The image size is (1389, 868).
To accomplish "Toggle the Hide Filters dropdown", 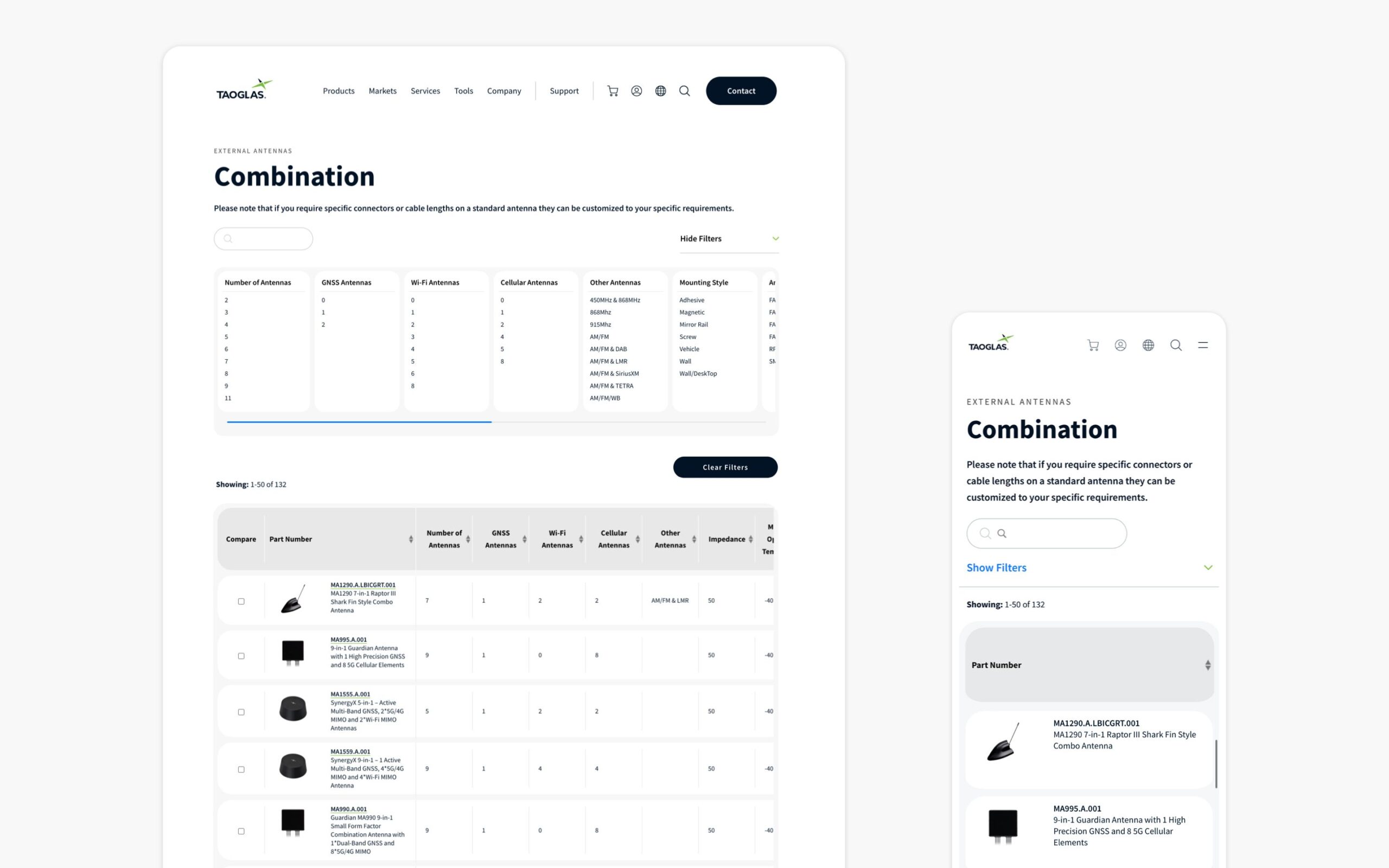I will (728, 238).
